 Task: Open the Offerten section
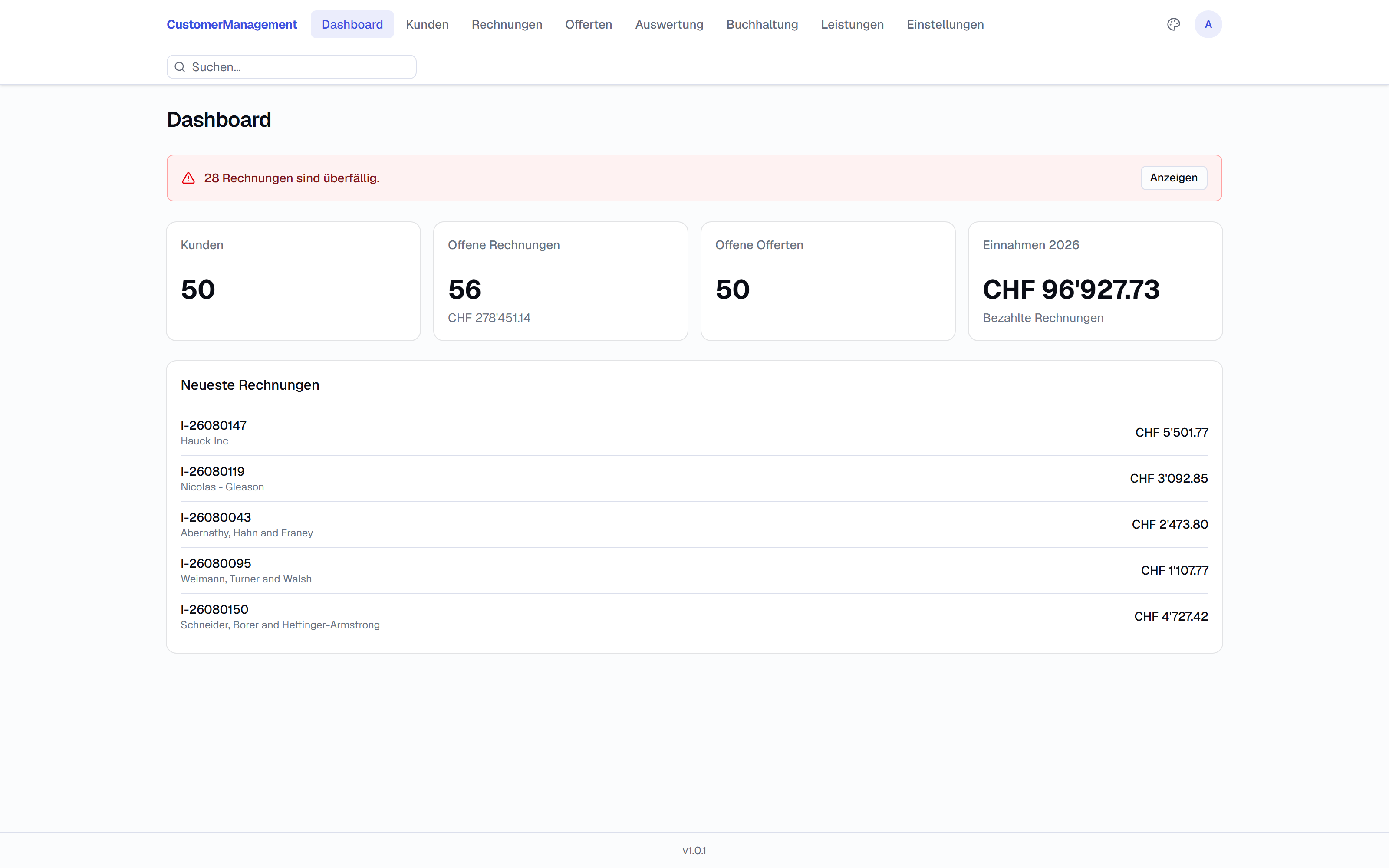point(588,24)
